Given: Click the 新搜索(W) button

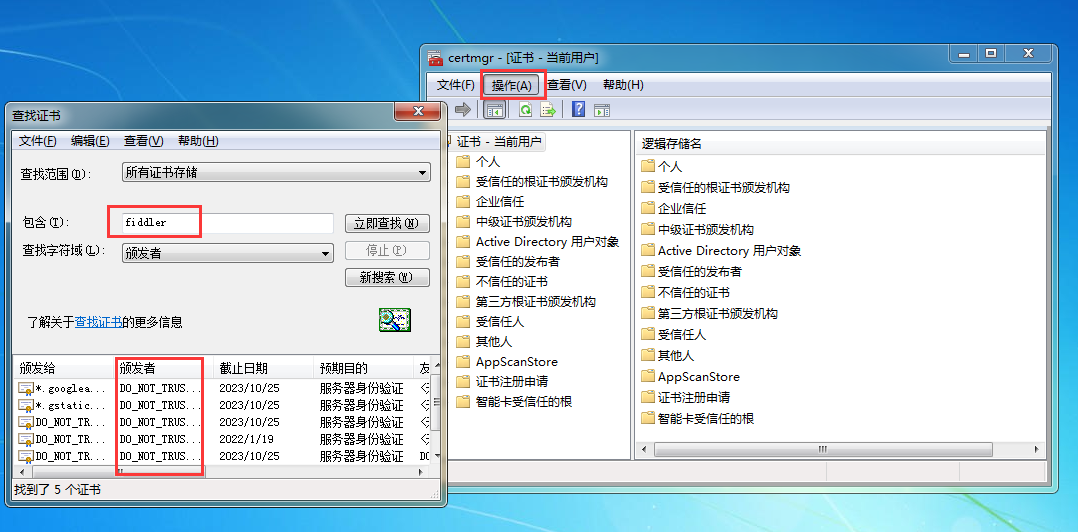Looking at the screenshot, I should [x=387, y=278].
